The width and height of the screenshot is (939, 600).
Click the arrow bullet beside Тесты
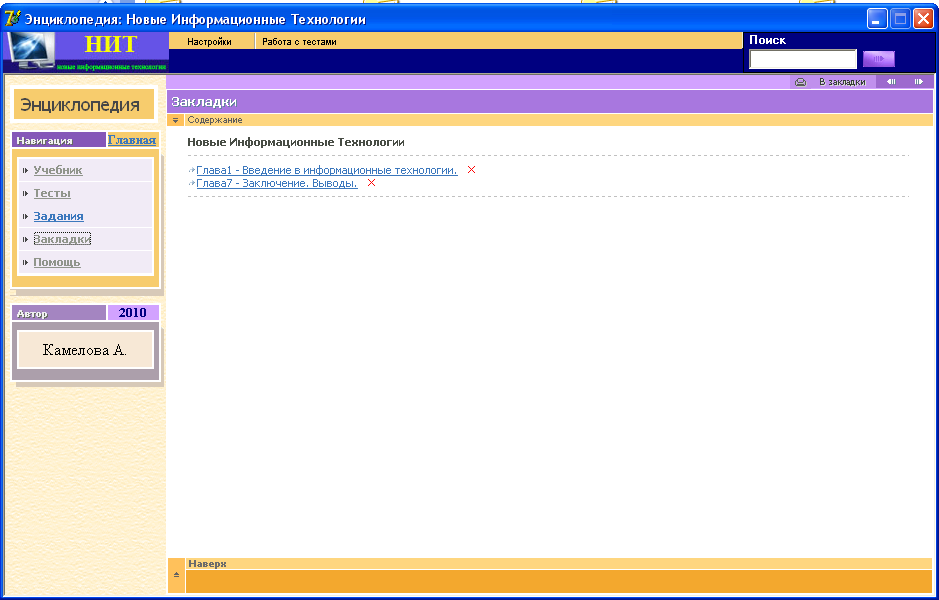tap(25, 193)
